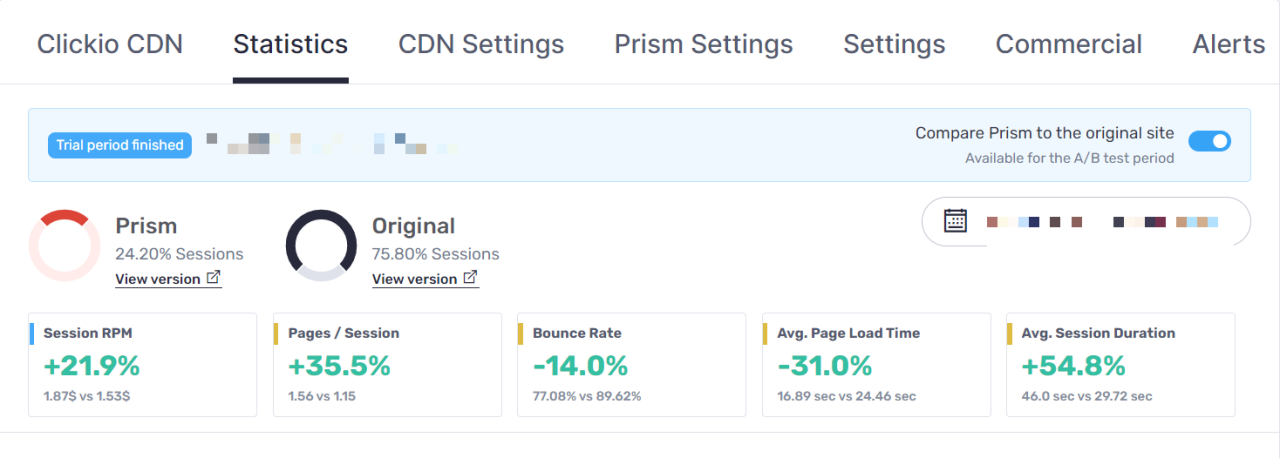Open the Settings tab

(894, 44)
